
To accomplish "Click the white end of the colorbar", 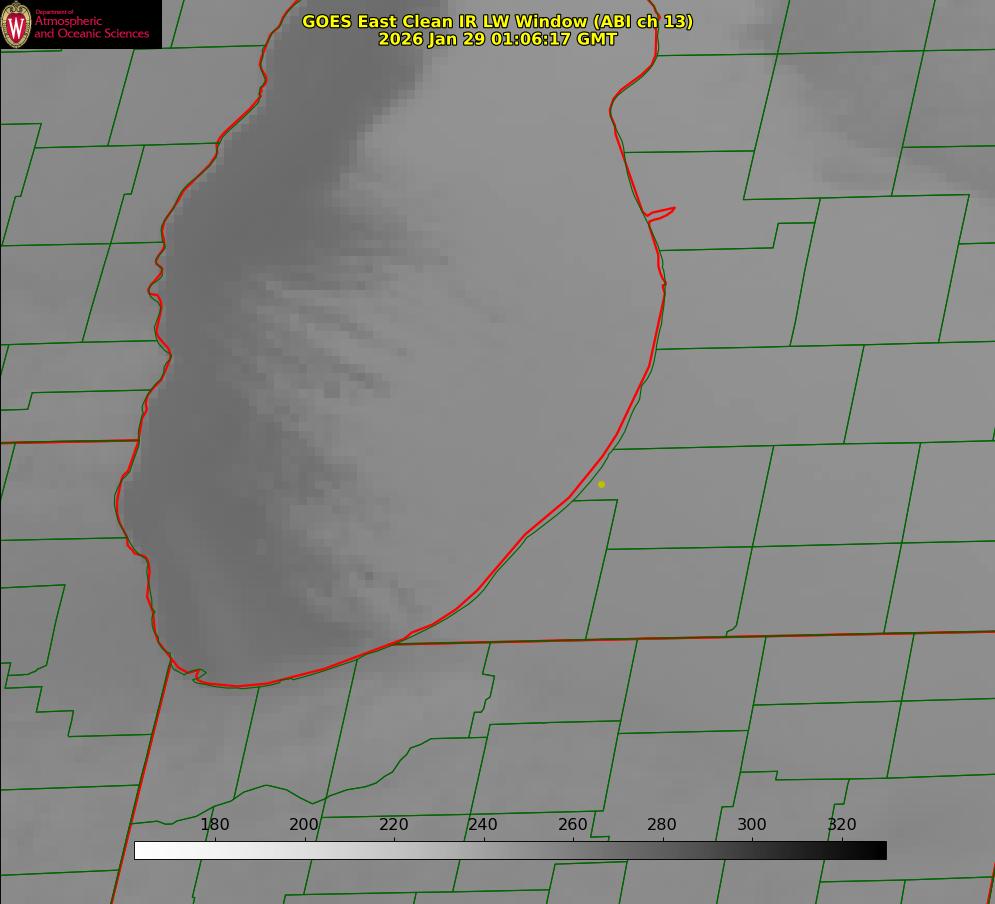I will [143, 851].
